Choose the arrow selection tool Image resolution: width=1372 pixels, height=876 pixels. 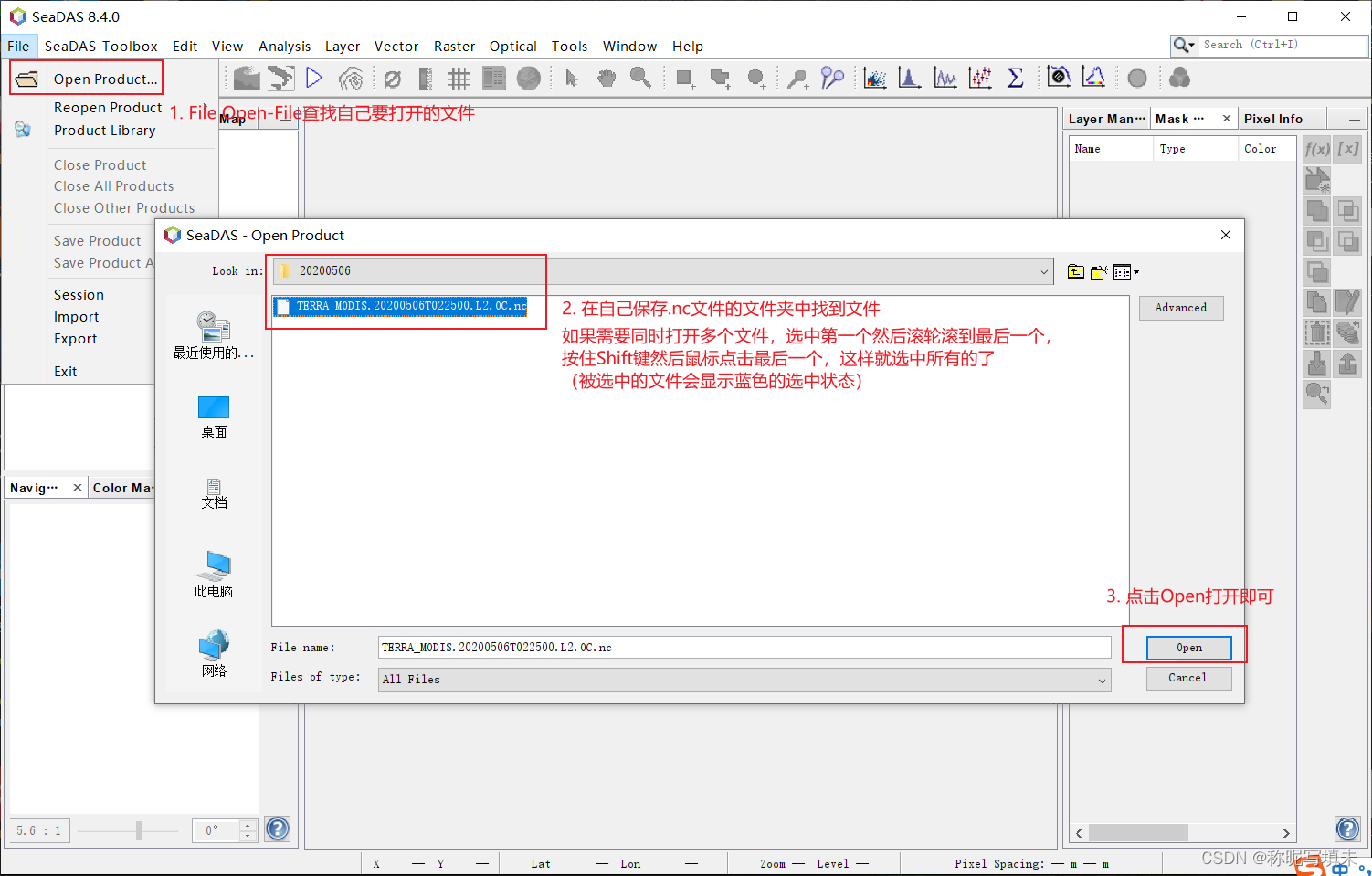click(572, 79)
